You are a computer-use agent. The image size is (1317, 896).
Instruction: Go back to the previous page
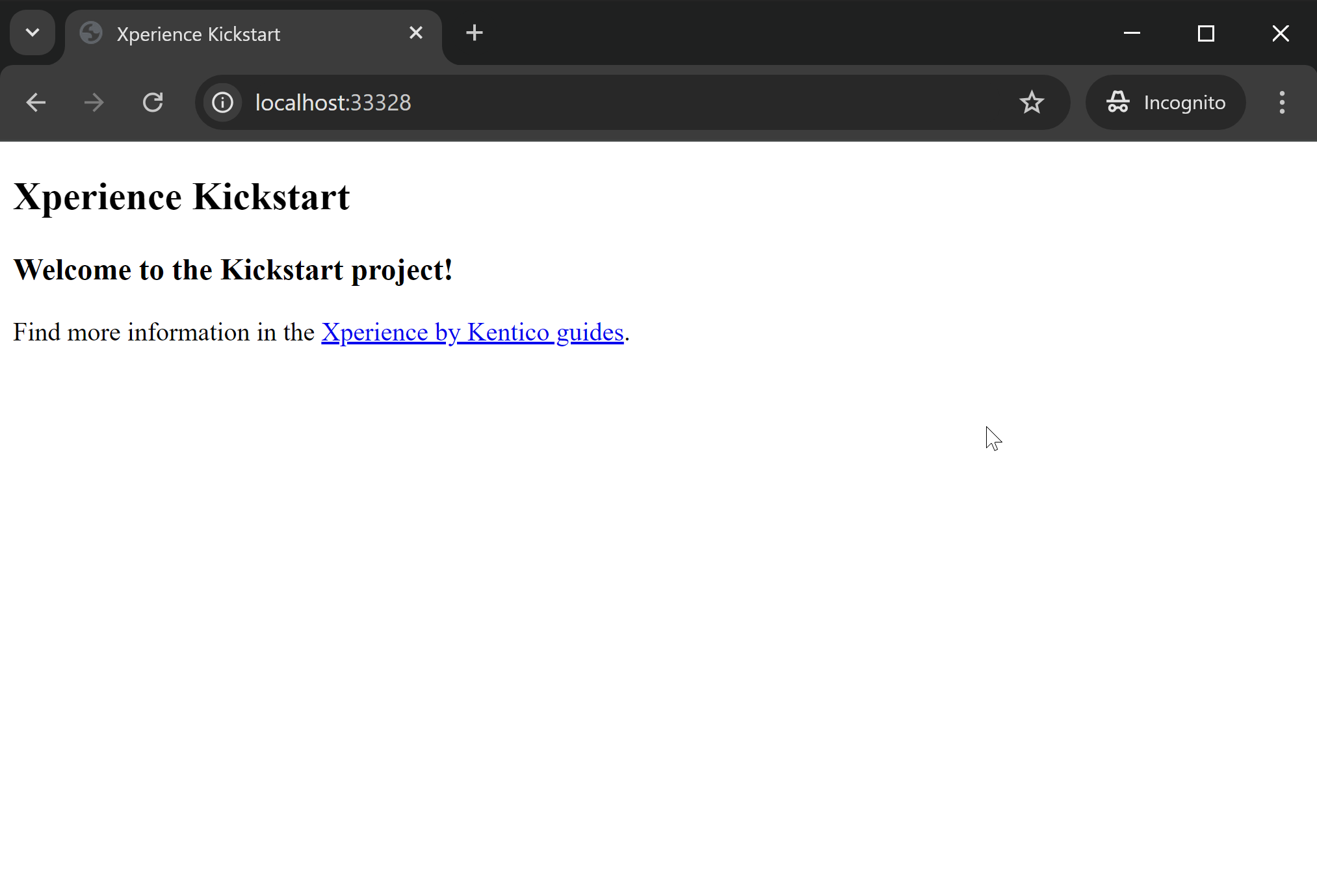(x=36, y=103)
